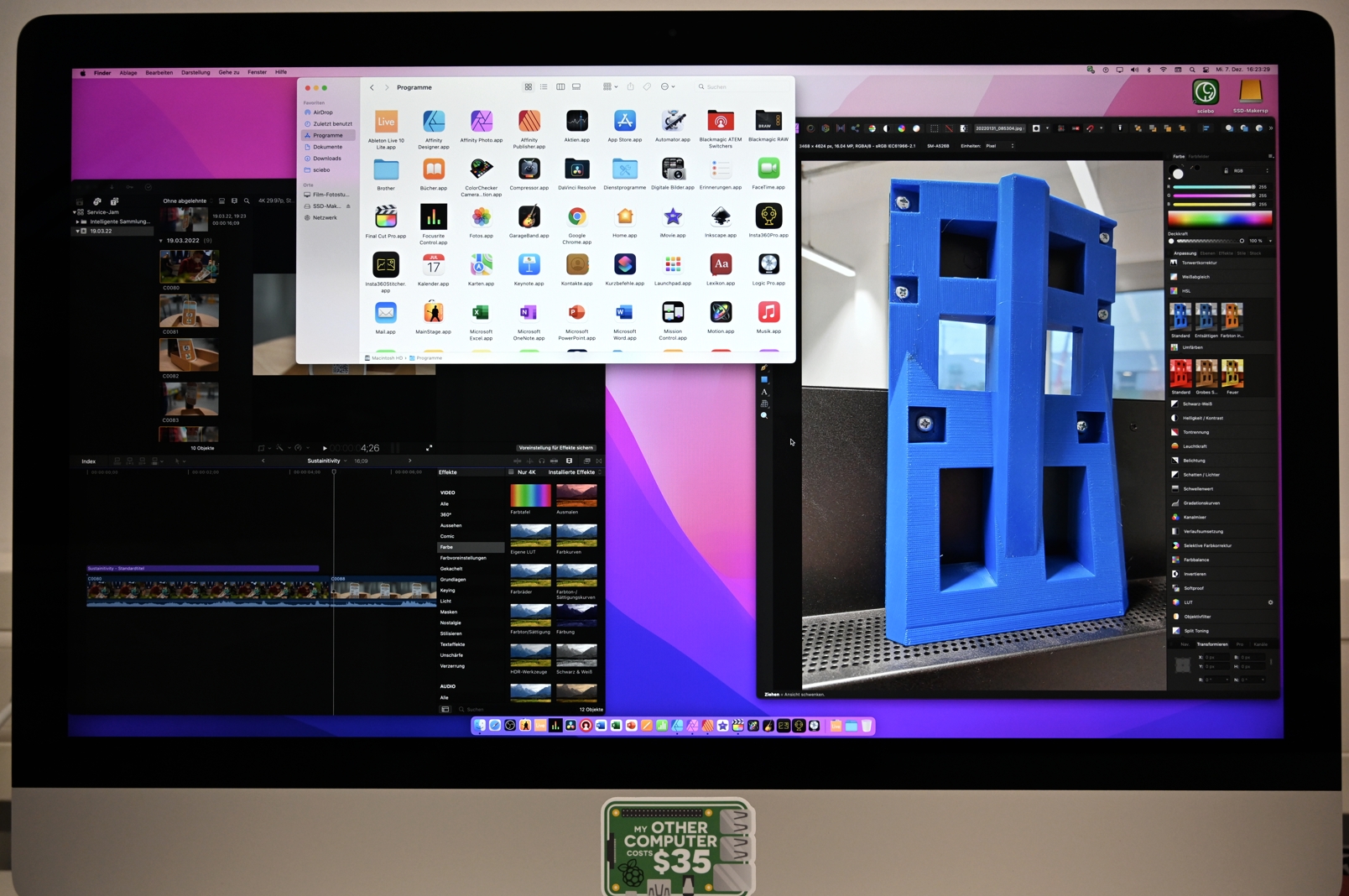The image size is (1349, 896).
Task: Open Microsoft Excel app icon
Action: tap(482, 313)
